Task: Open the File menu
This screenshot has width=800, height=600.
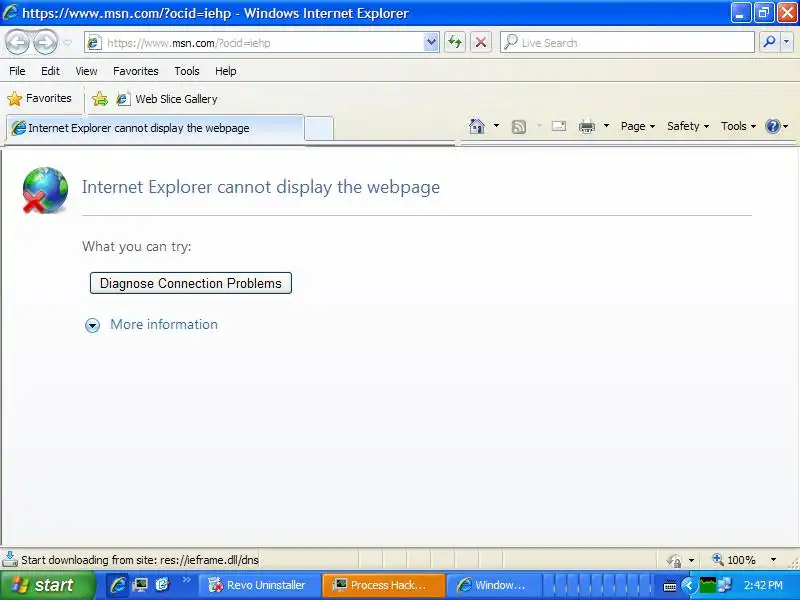Action: click(x=17, y=71)
